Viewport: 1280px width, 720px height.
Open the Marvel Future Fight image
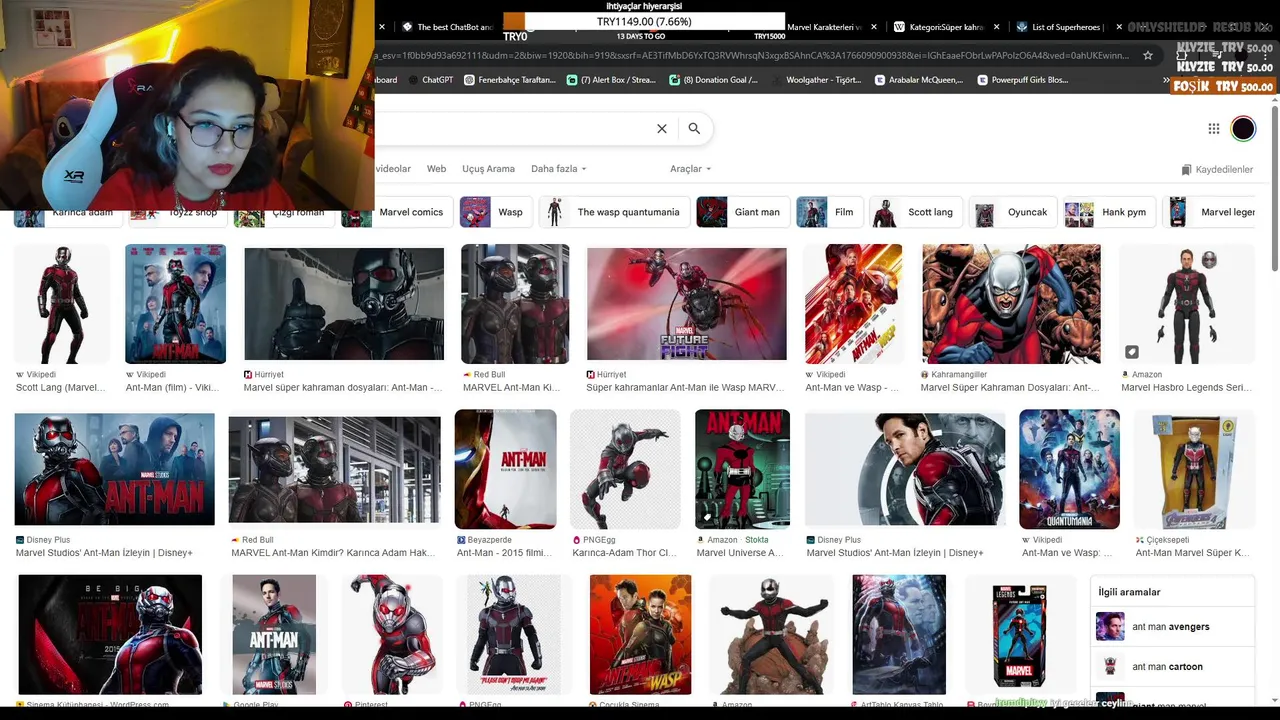pyautogui.click(x=686, y=304)
